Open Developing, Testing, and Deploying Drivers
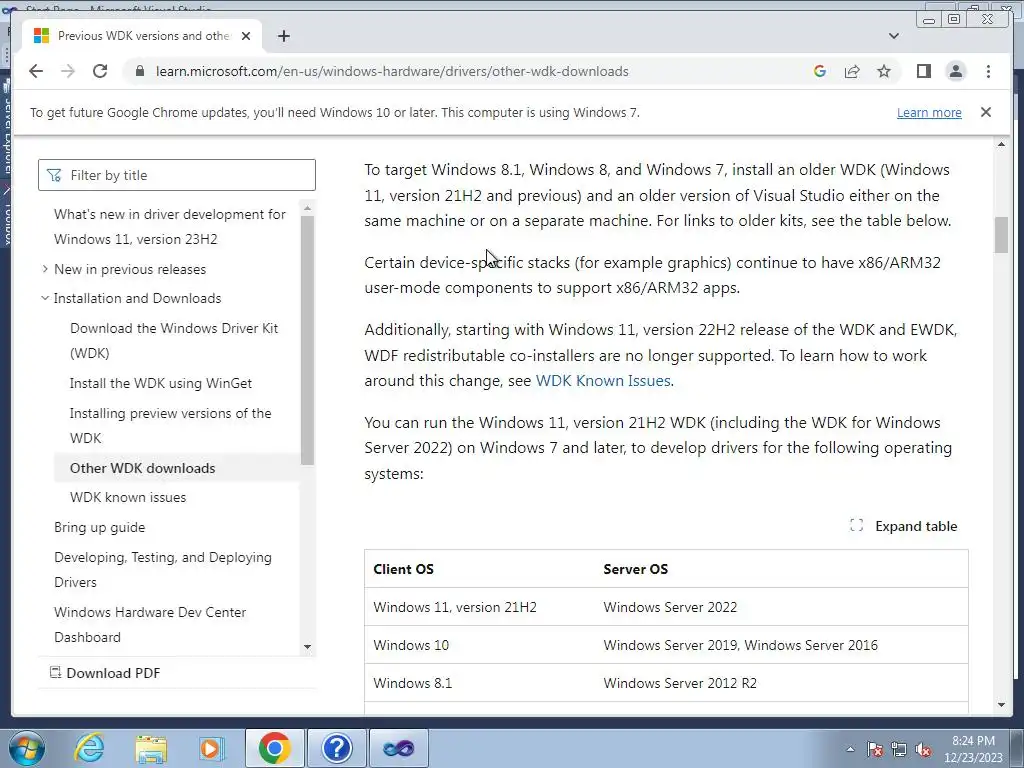Image resolution: width=1024 pixels, height=768 pixels. [163, 569]
